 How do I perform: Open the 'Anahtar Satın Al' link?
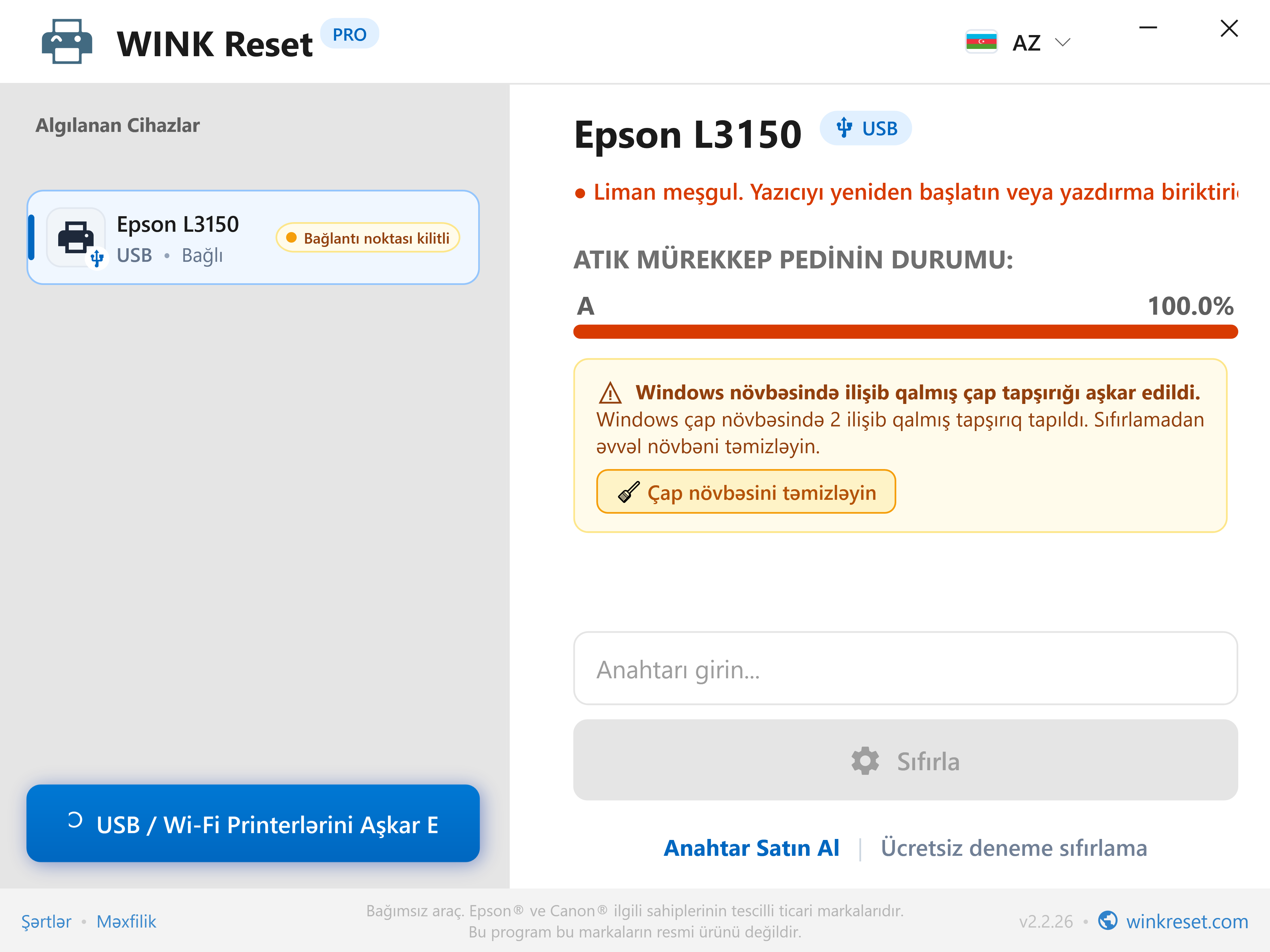pyautogui.click(x=751, y=848)
